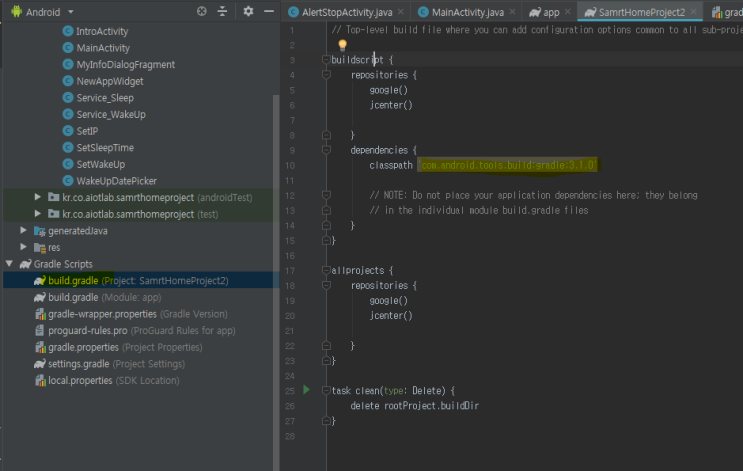Hide the project tool window with minus icon
This screenshot has height=471, width=743.
(269, 11)
